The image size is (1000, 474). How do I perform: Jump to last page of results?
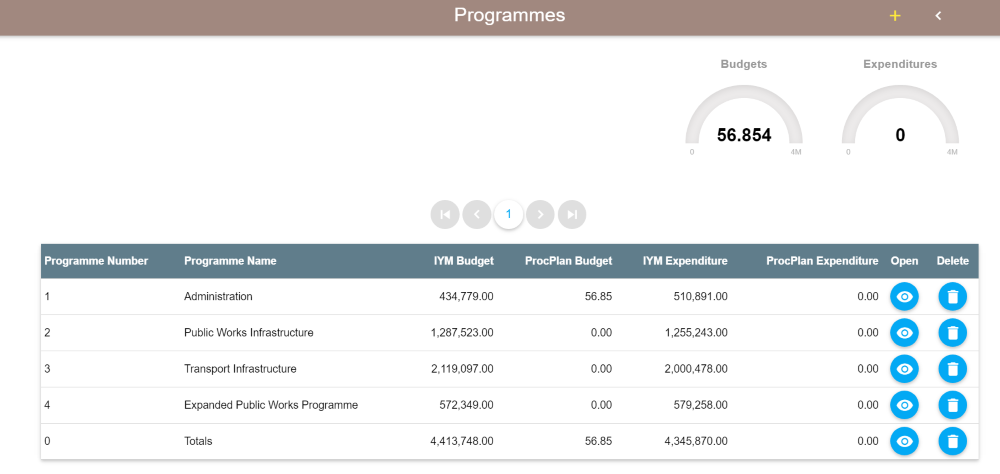pos(572,214)
